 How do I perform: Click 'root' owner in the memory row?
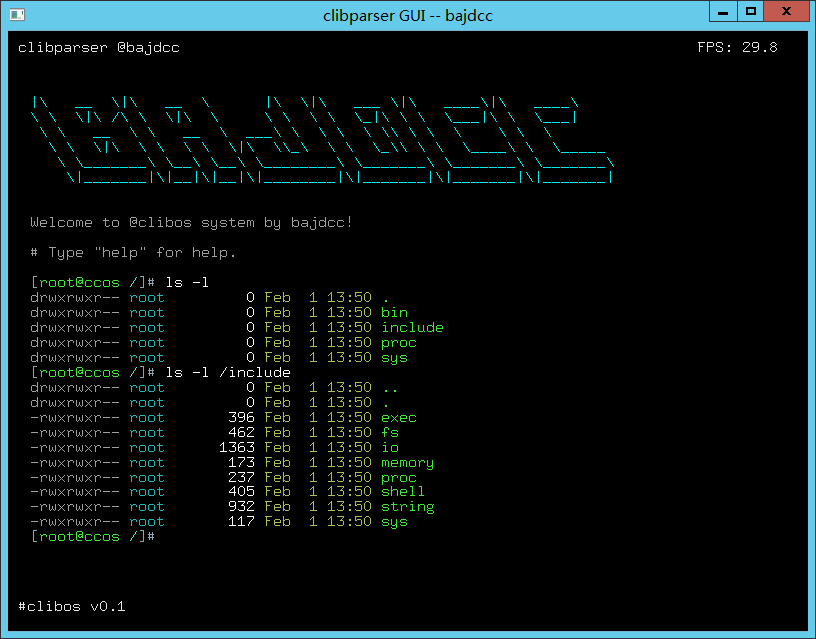click(x=147, y=463)
